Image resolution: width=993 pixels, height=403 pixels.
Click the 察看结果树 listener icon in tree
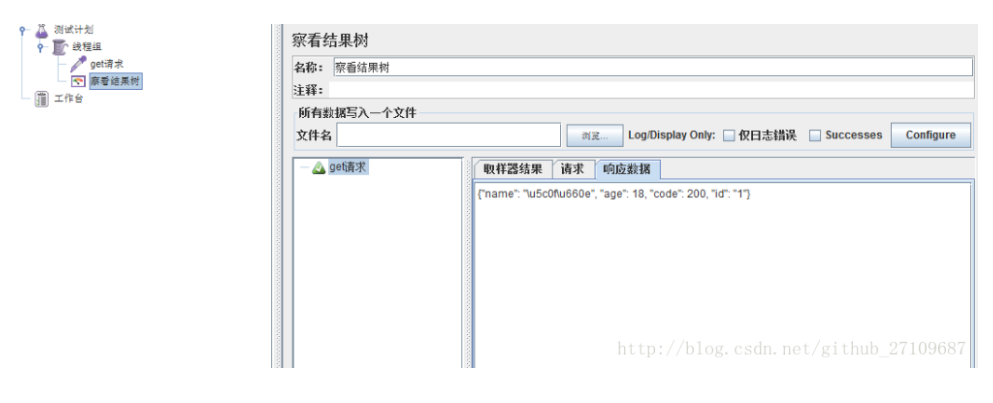click(79, 81)
